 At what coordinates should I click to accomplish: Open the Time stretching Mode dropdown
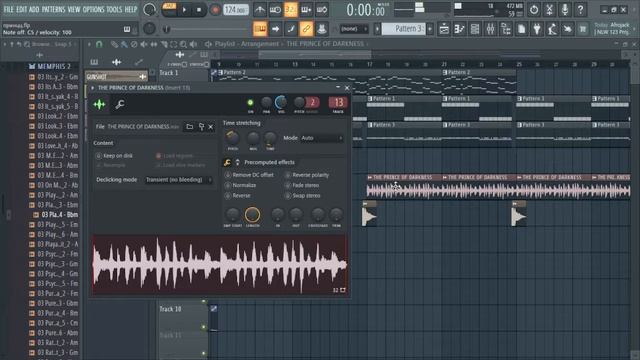pyautogui.click(x=322, y=138)
